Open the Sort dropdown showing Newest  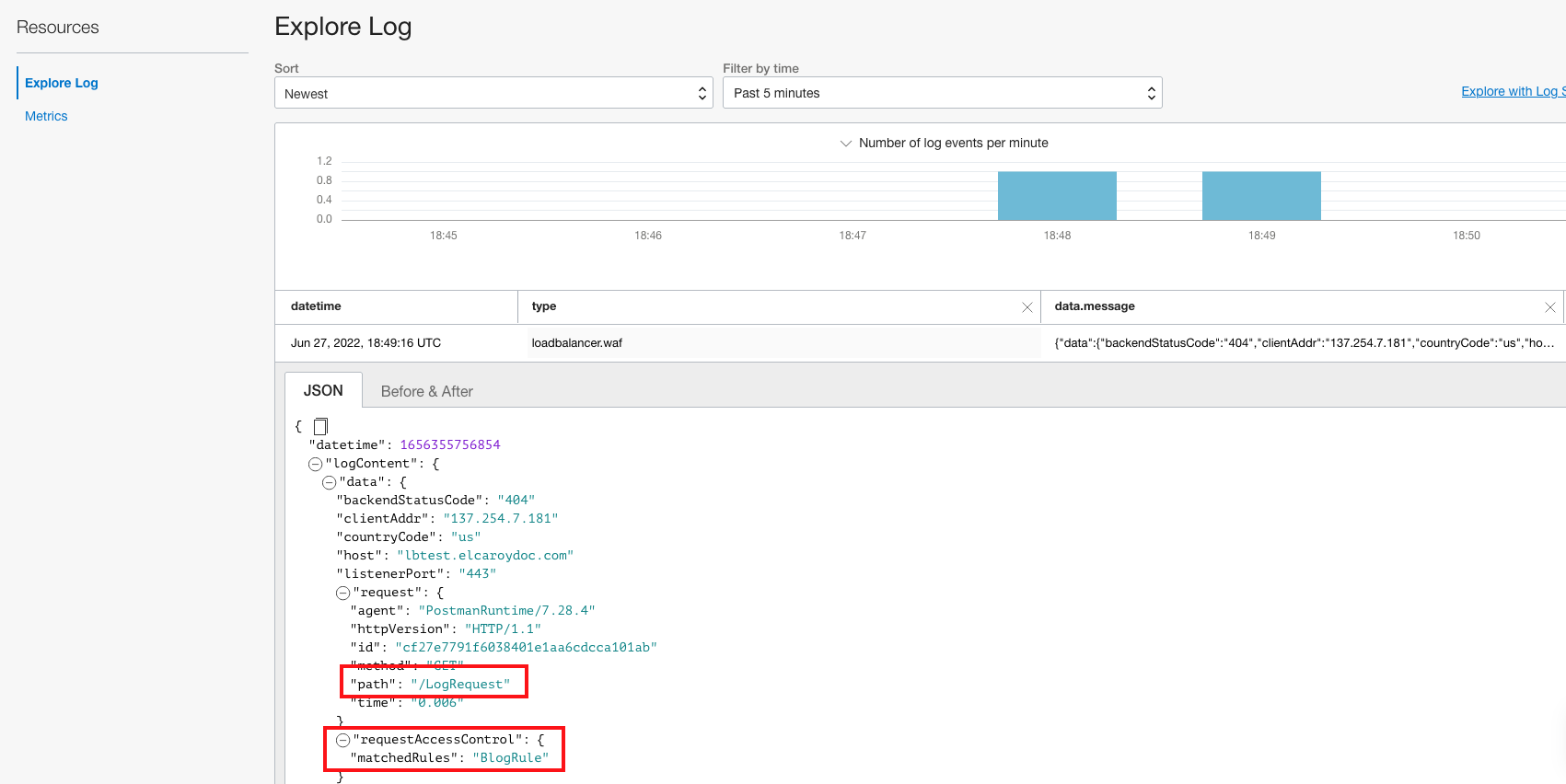pos(493,93)
